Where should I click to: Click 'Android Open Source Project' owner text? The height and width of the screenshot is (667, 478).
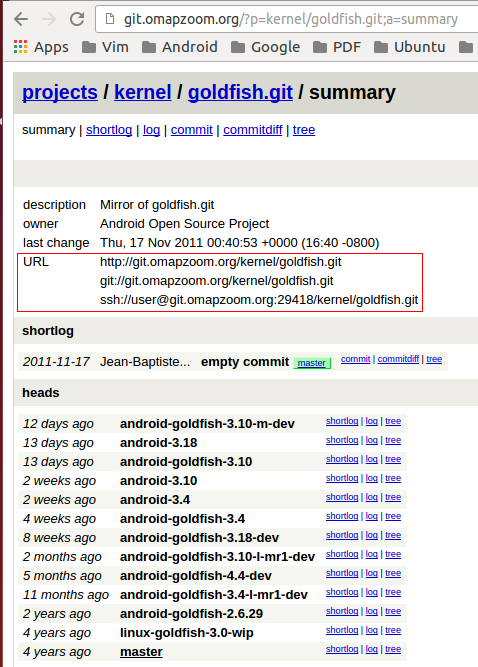(x=185, y=224)
